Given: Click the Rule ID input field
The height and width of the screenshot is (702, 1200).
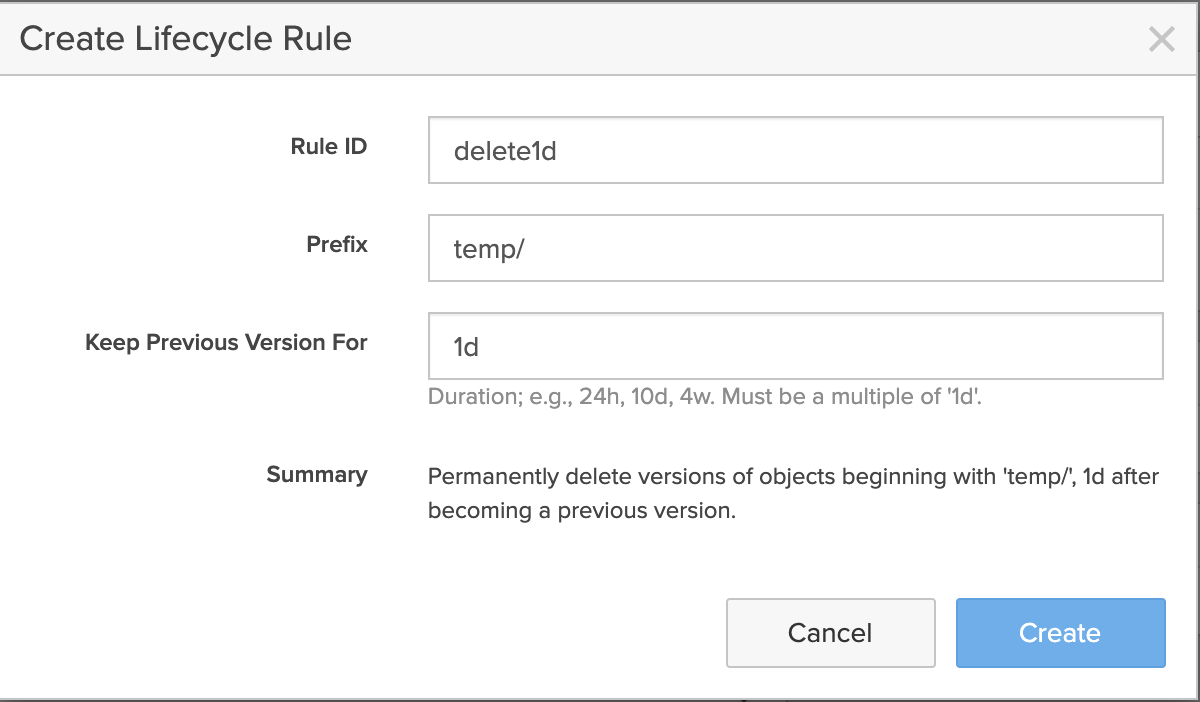Looking at the screenshot, I should point(795,148).
